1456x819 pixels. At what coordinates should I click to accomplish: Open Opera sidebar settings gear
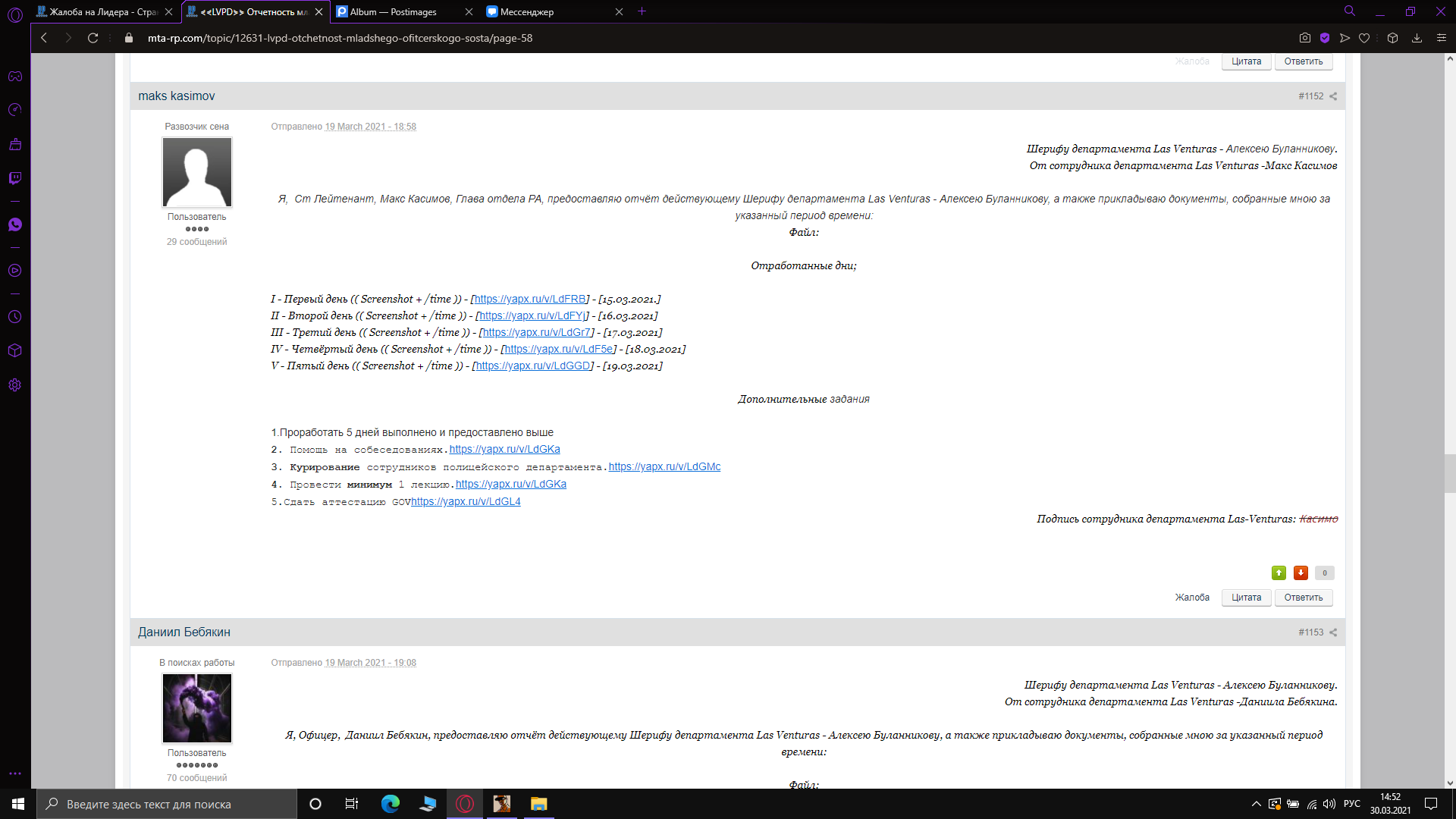tap(15, 385)
